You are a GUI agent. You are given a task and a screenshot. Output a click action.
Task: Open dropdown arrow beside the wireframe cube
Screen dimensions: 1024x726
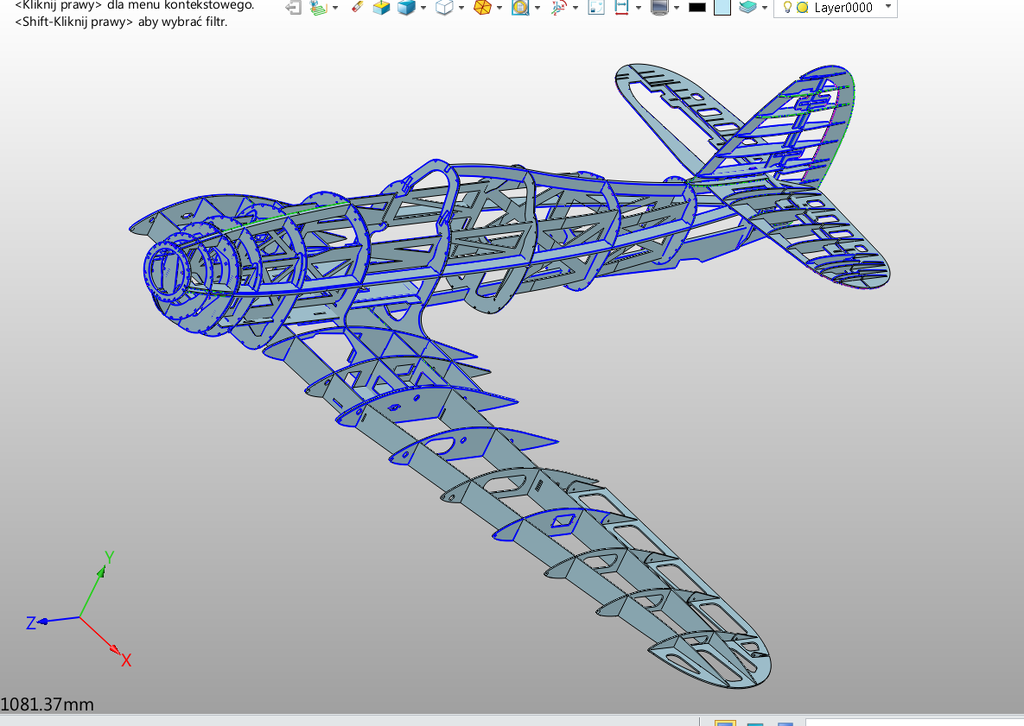coord(461,8)
